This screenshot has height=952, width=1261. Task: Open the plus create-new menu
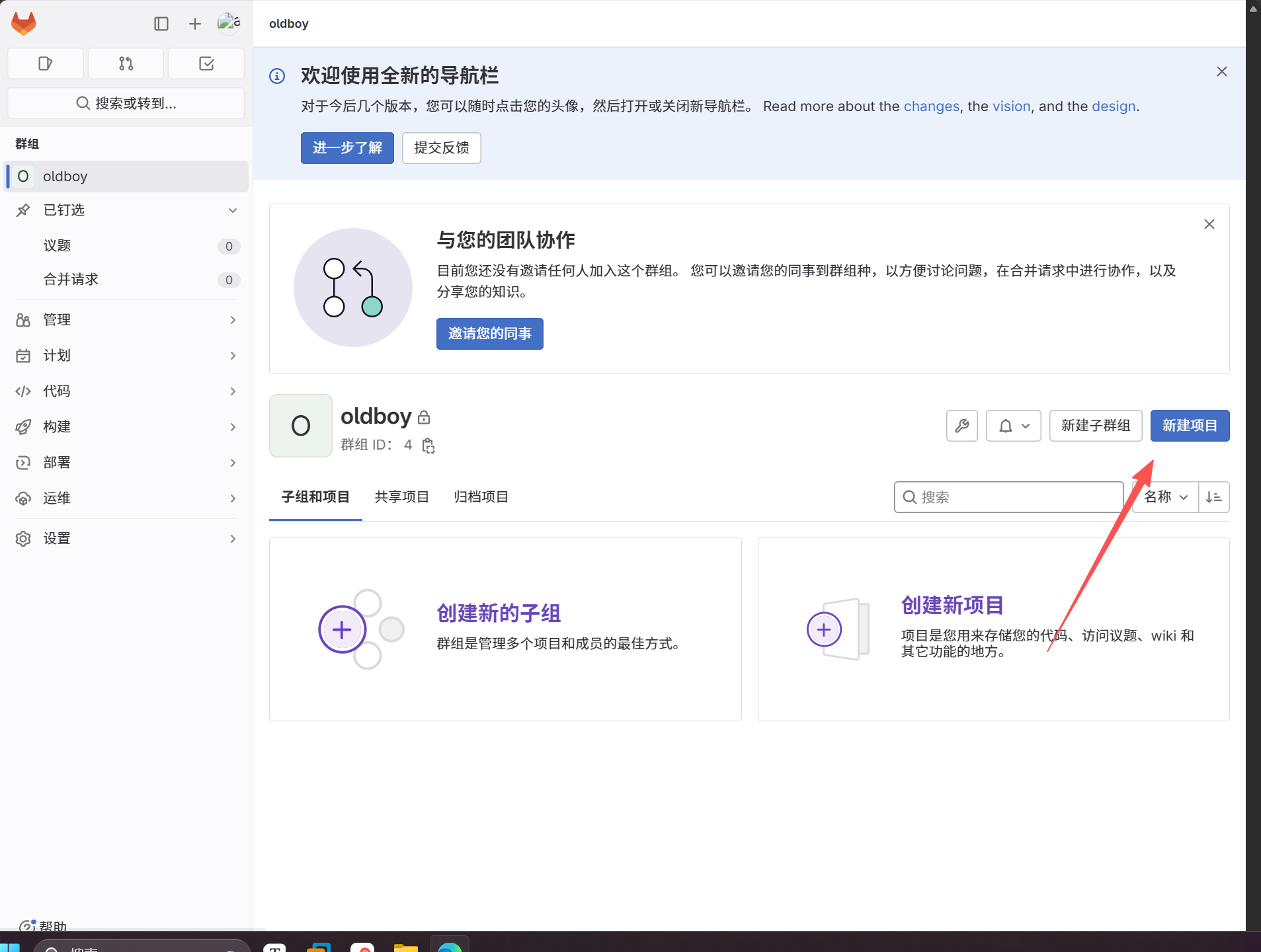[x=195, y=24]
